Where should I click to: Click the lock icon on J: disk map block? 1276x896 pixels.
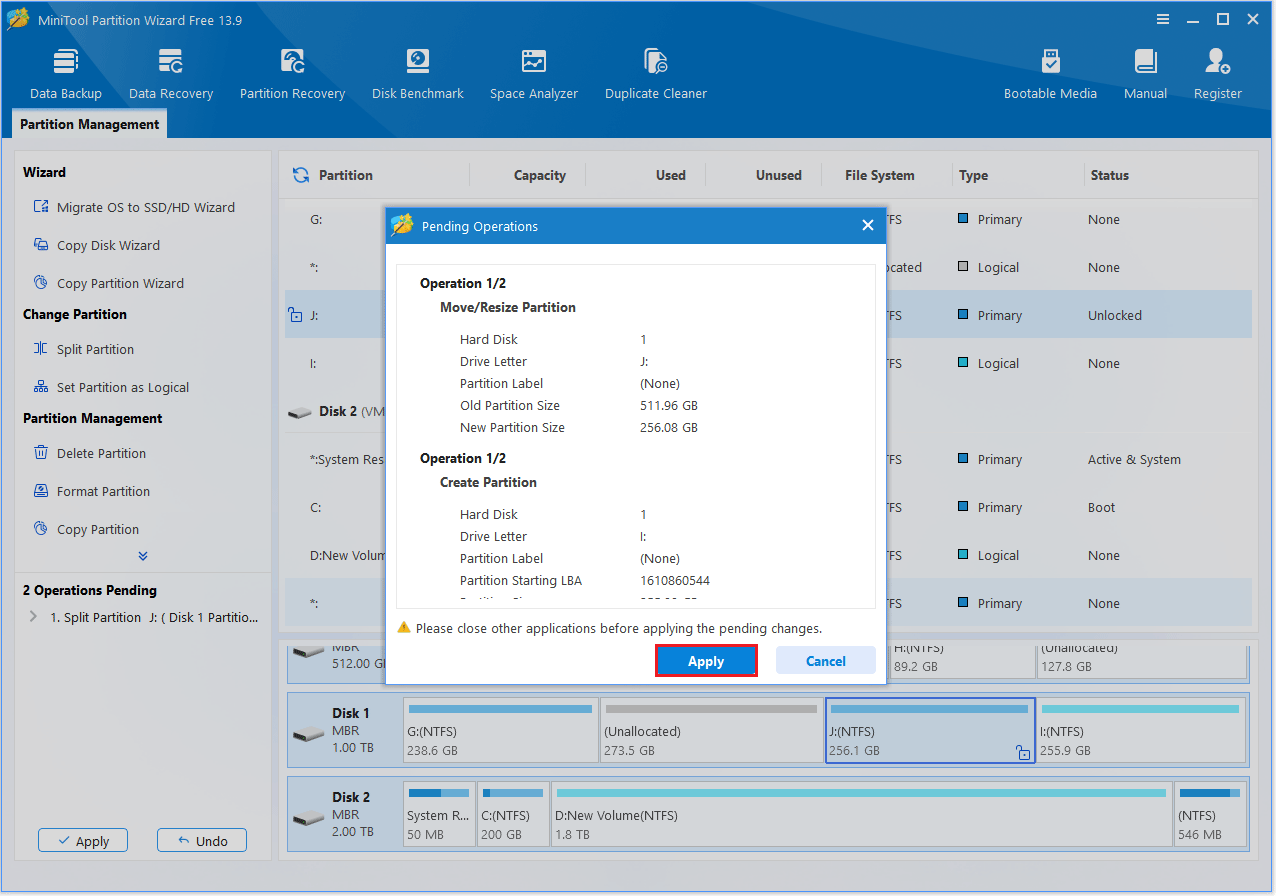point(1023,752)
